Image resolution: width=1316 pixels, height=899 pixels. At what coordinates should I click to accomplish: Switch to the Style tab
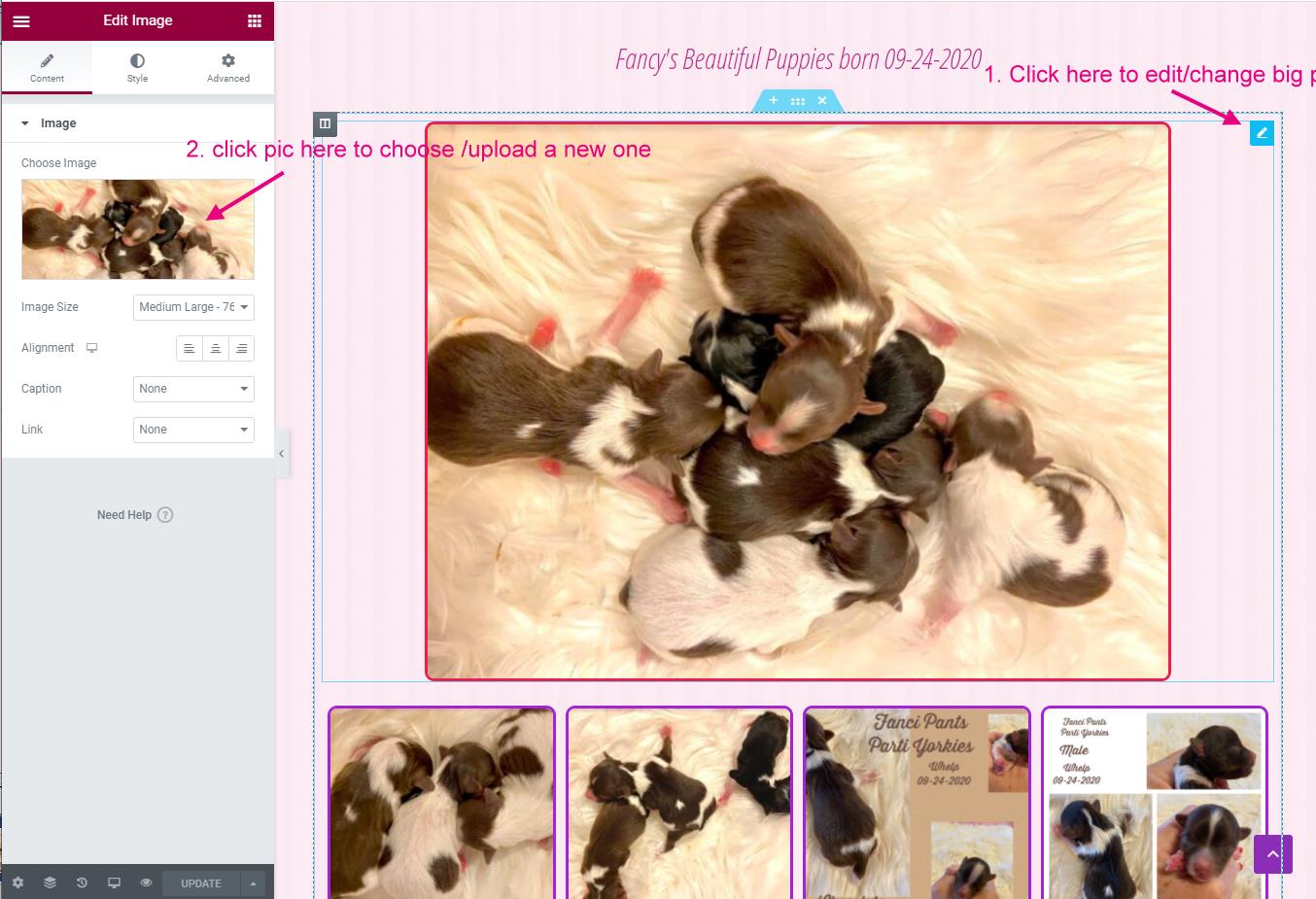137,68
